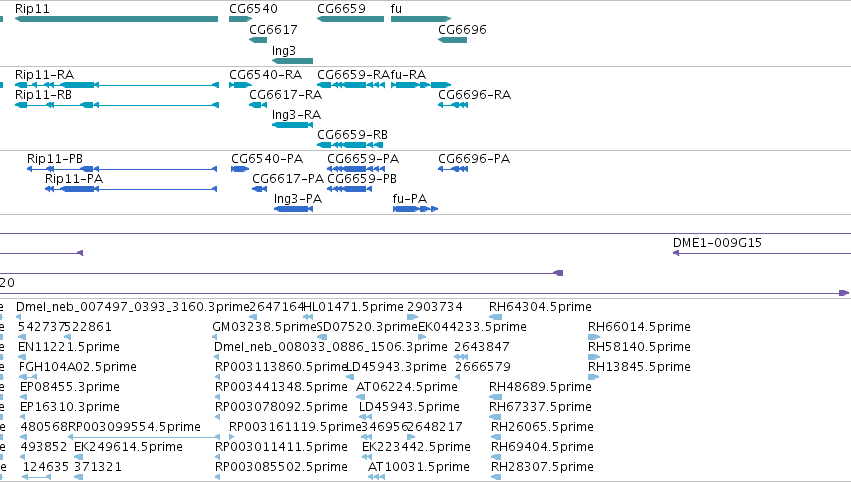This screenshot has width=851, height=482.
Task: Click the fu-RA transcript glyph
Action: click(421, 85)
